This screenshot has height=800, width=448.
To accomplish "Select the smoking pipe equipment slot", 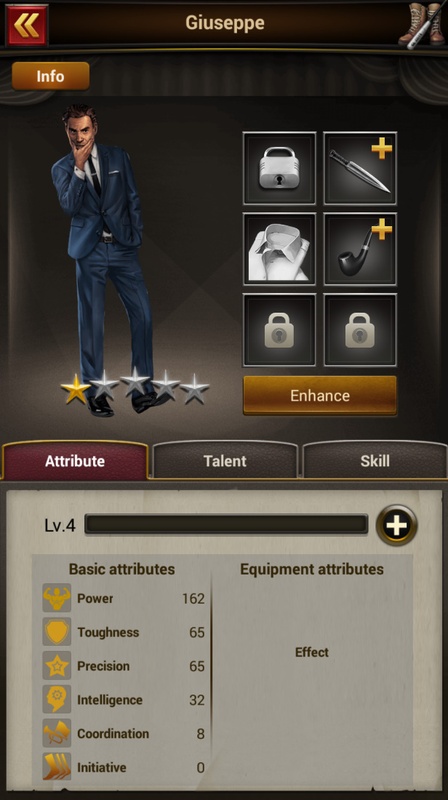I will point(360,249).
